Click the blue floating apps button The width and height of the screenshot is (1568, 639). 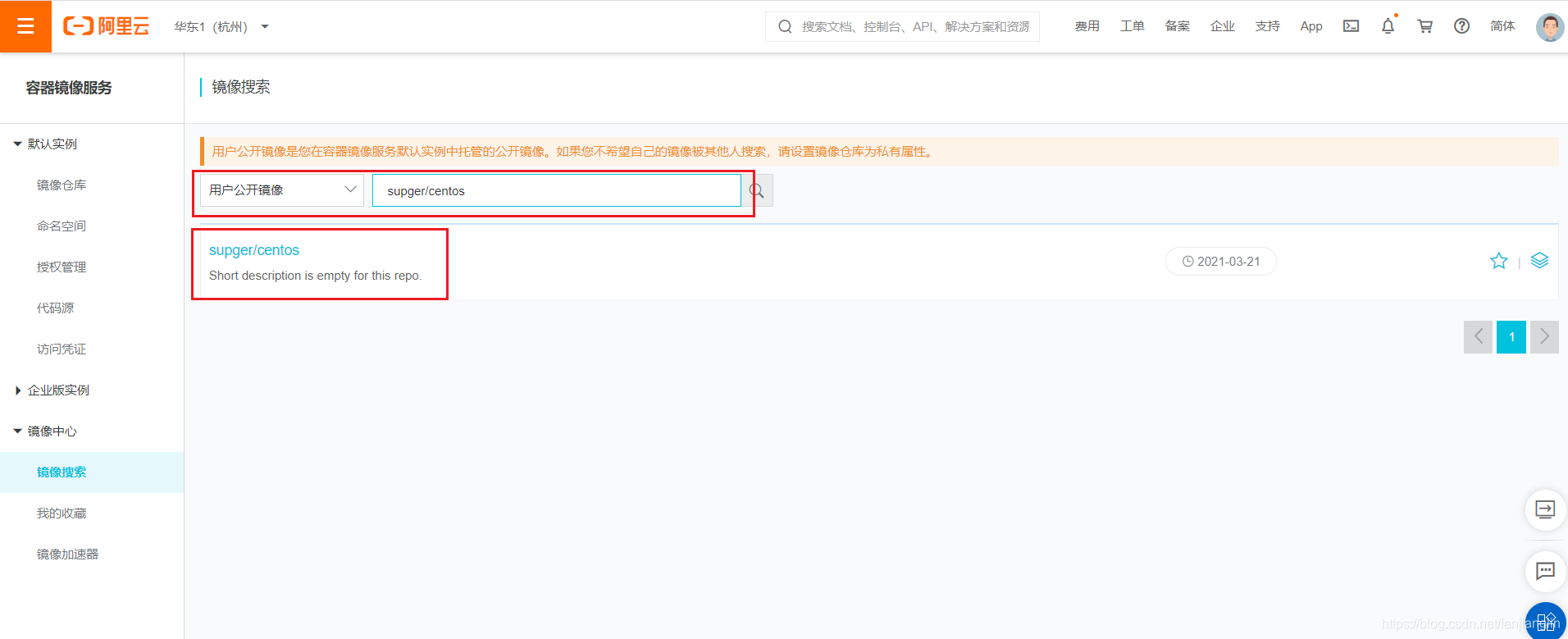click(x=1546, y=621)
